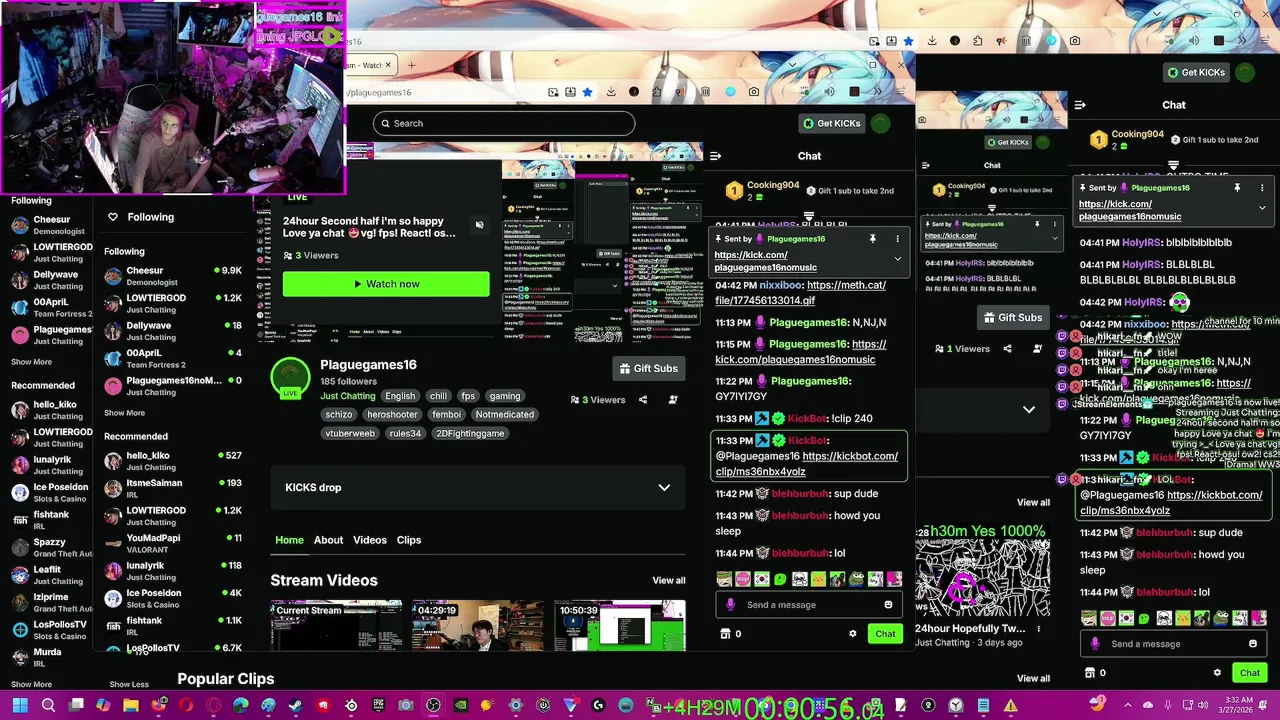This screenshot has height=720, width=1280.
Task: Toggle mute on stream preview player
Action: point(479,224)
